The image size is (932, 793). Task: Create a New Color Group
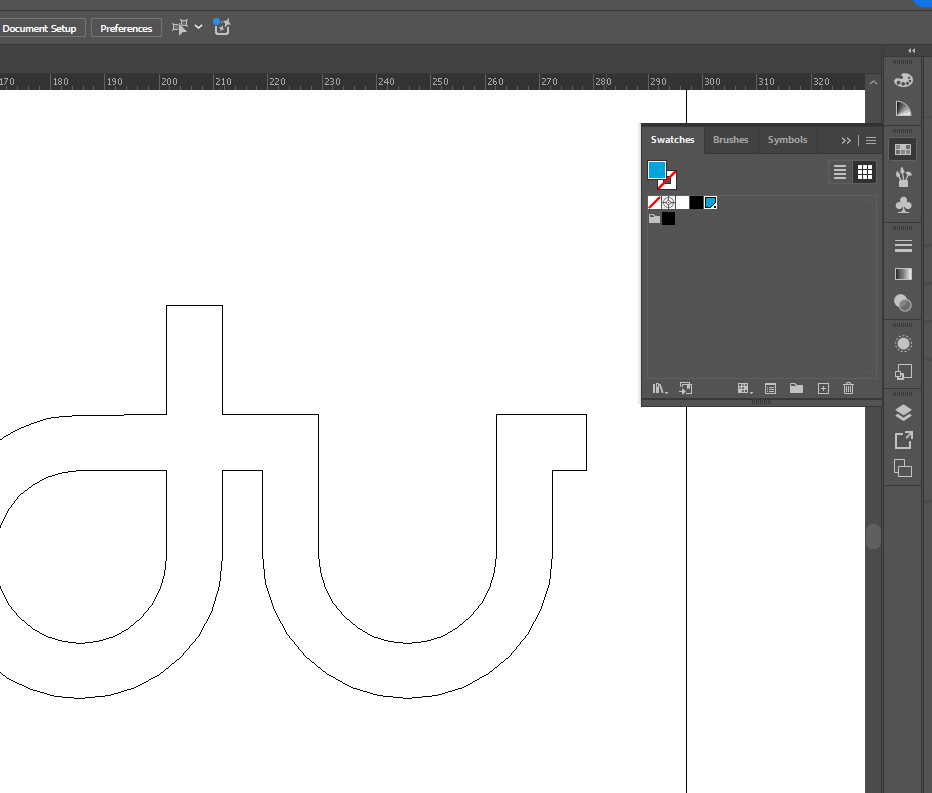point(796,388)
